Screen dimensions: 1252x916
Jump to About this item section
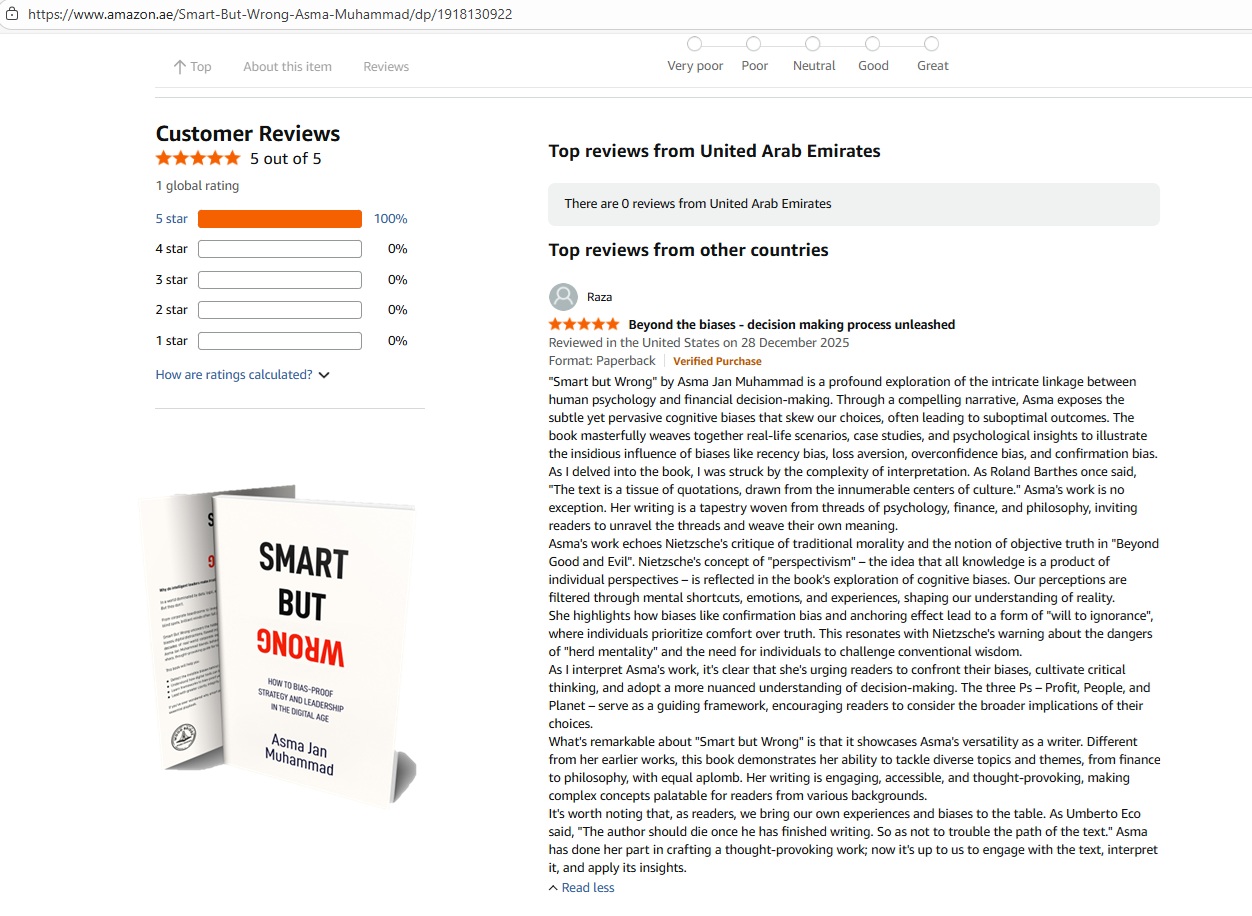287,67
